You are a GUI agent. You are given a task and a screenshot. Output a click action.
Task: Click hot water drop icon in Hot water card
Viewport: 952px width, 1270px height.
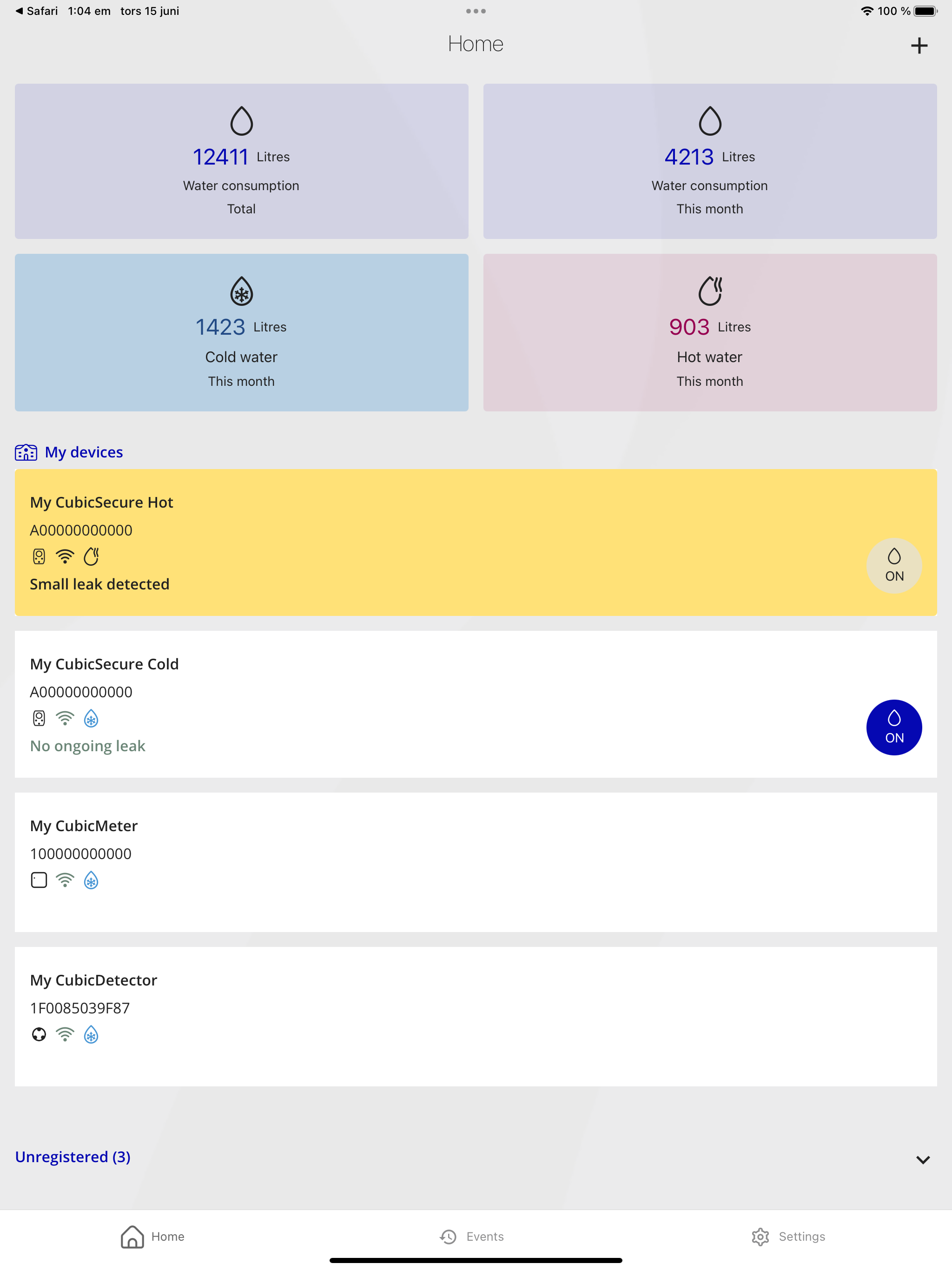coord(710,291)
